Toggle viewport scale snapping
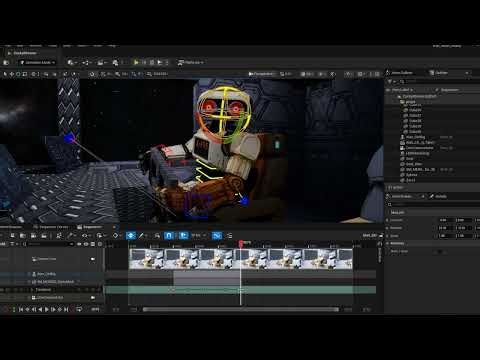Viewport: 480px width, 360px height. pyautogui.click(x=134, y=74)
